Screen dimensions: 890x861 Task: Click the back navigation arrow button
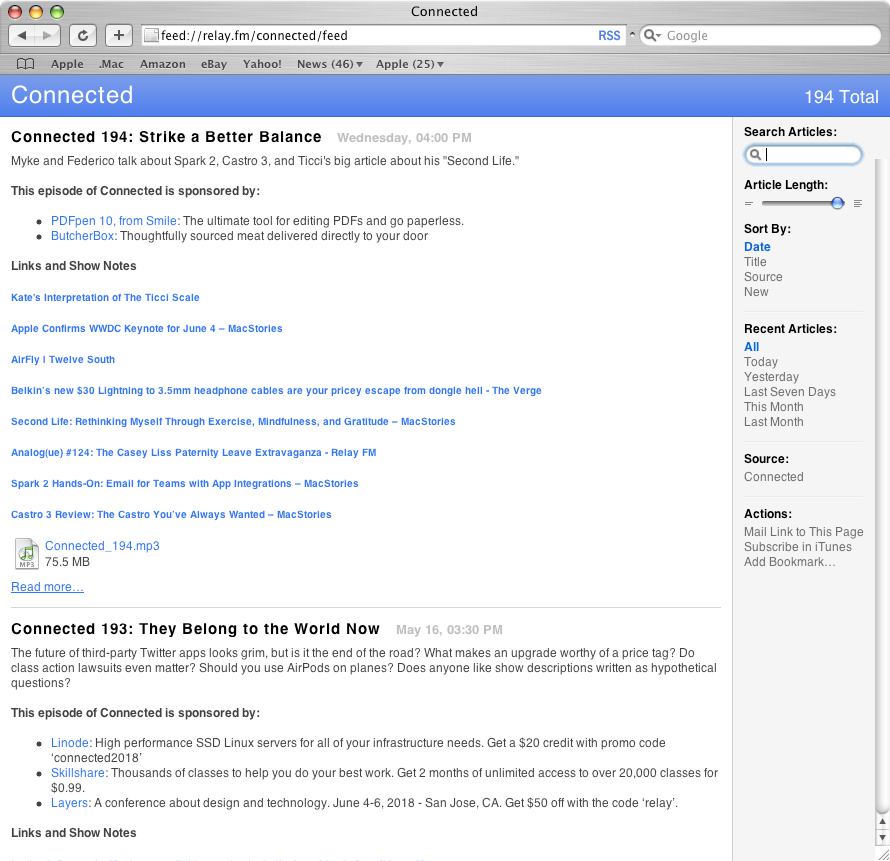[22, 35]
